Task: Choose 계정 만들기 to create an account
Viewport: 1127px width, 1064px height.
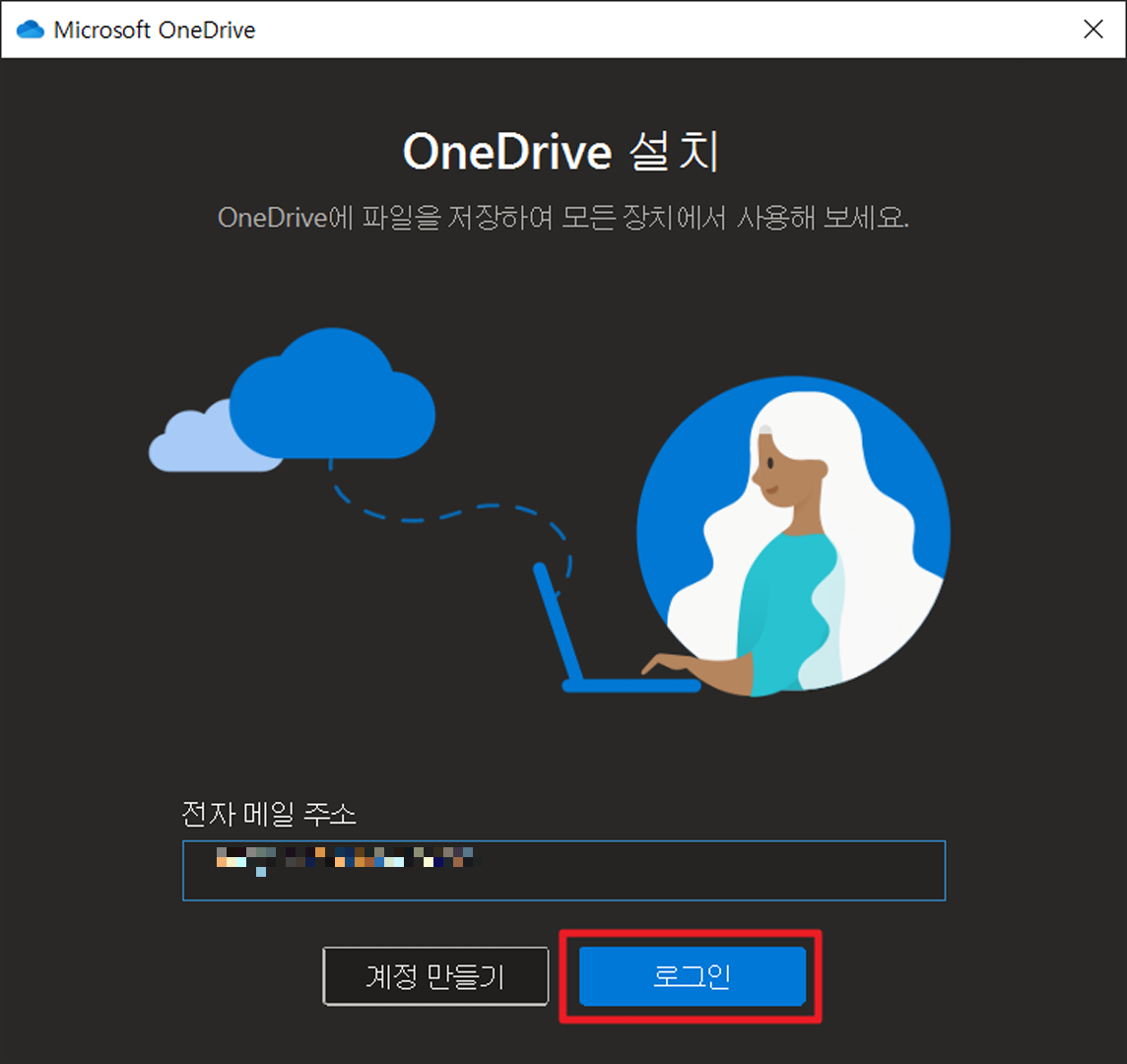Action: pos(436,975)
